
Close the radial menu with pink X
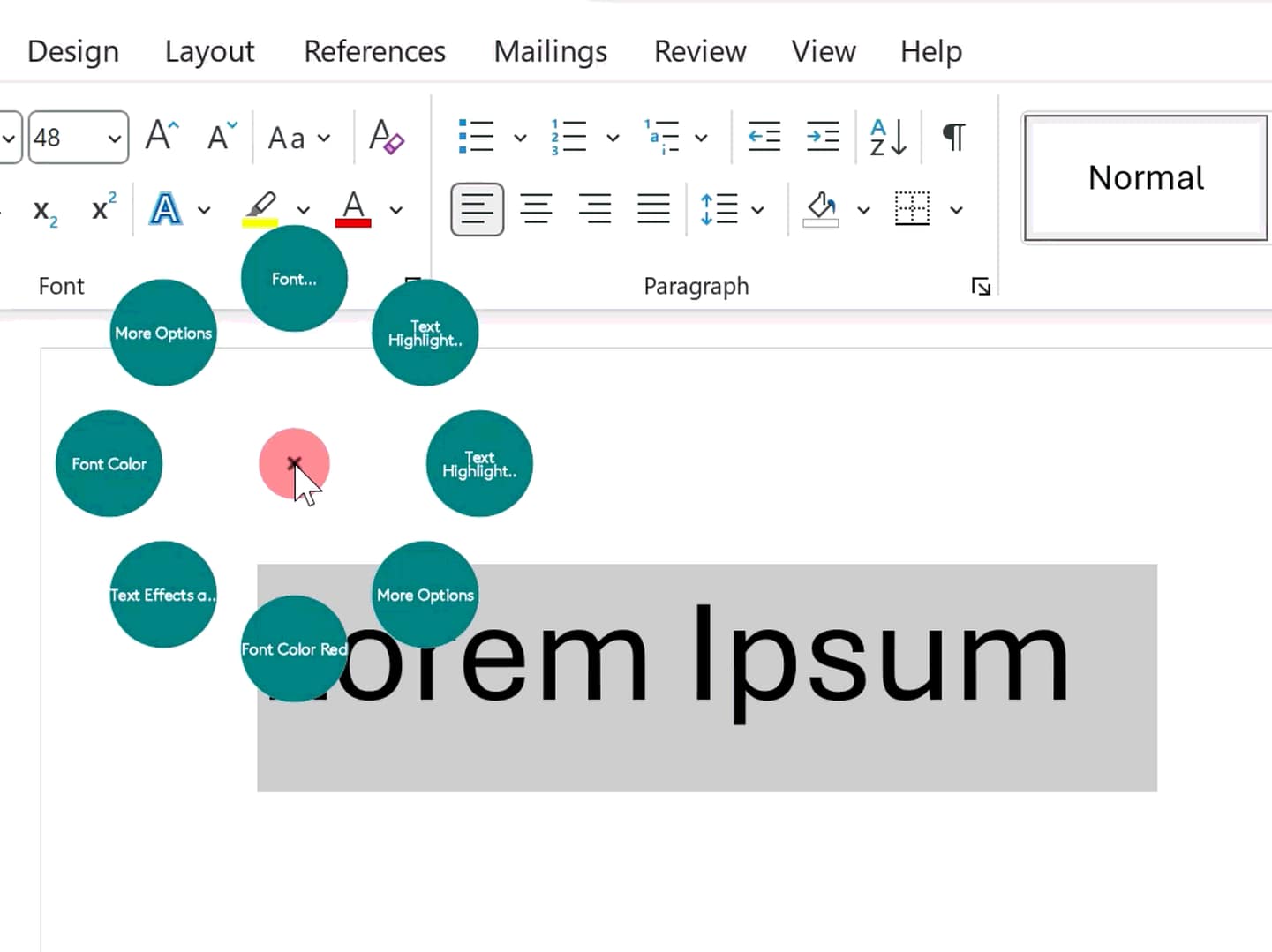(294, 463)
